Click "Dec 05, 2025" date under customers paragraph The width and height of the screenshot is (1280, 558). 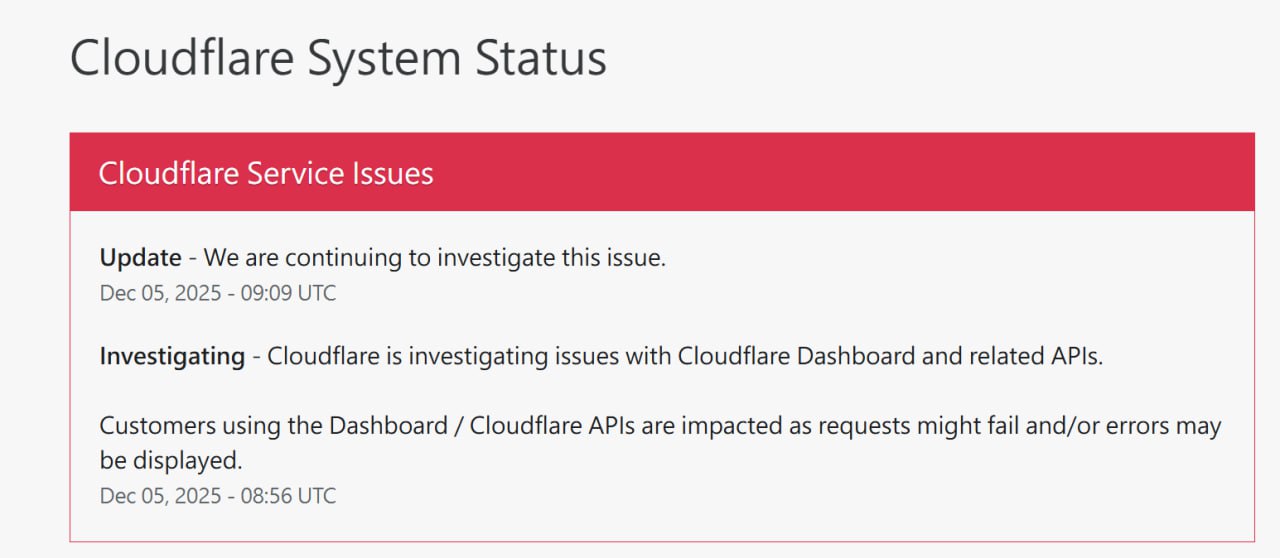(x=160, y=495)
